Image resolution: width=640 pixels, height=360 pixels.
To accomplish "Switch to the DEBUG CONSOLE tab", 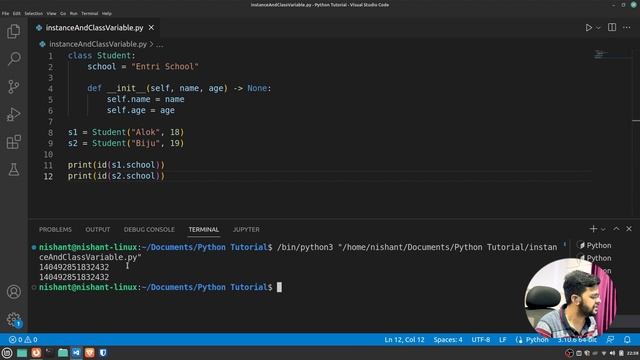I will tap(149, 229).
